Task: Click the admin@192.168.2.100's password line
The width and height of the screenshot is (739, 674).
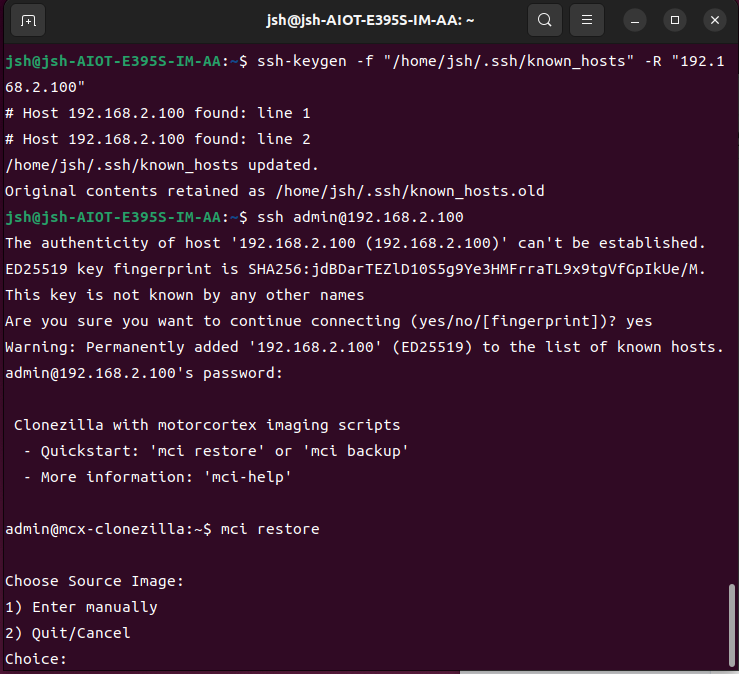Action: point(145,373)
